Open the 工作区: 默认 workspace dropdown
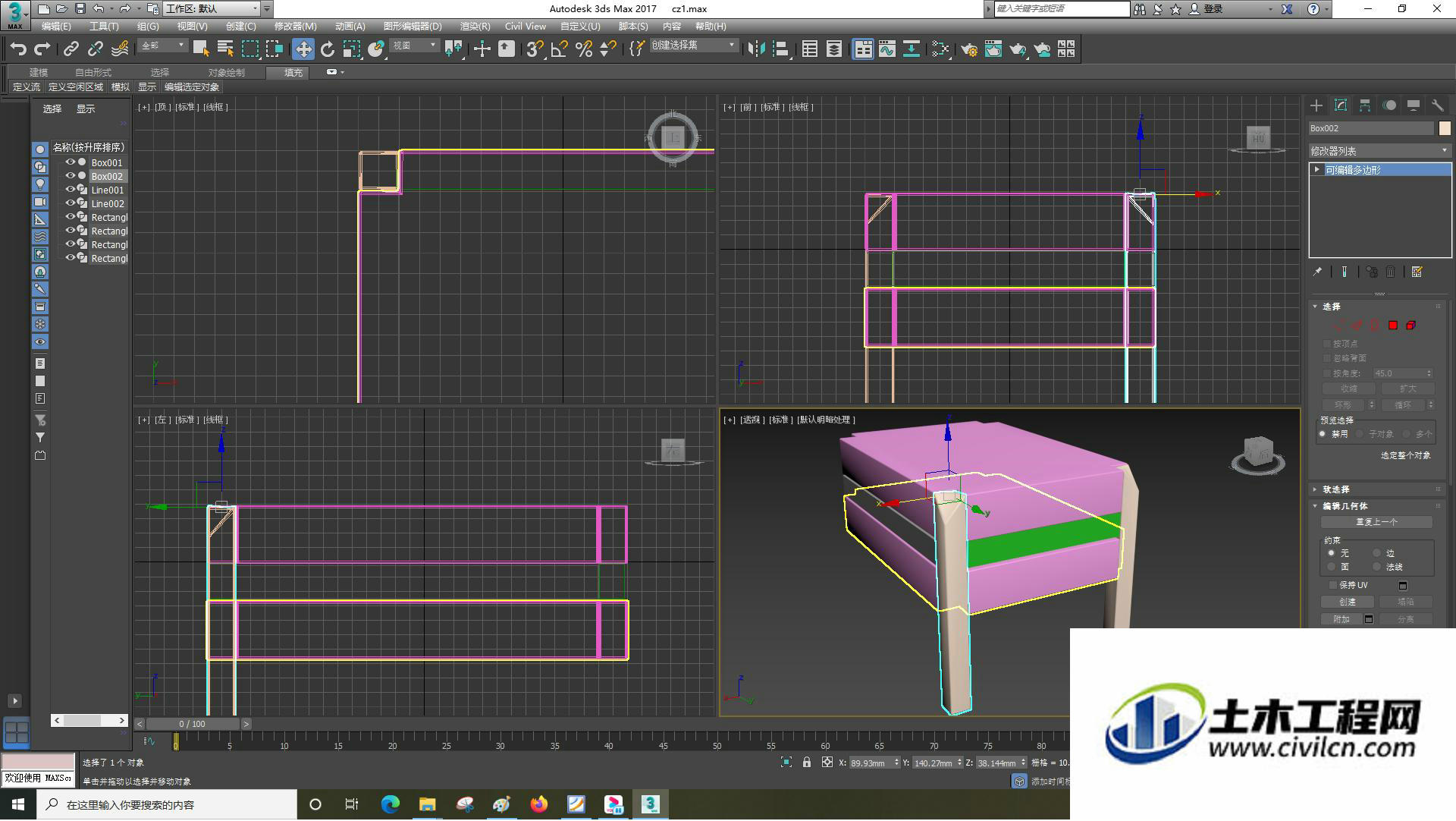Screen dimensions: 1456x821 click(212, 9)
